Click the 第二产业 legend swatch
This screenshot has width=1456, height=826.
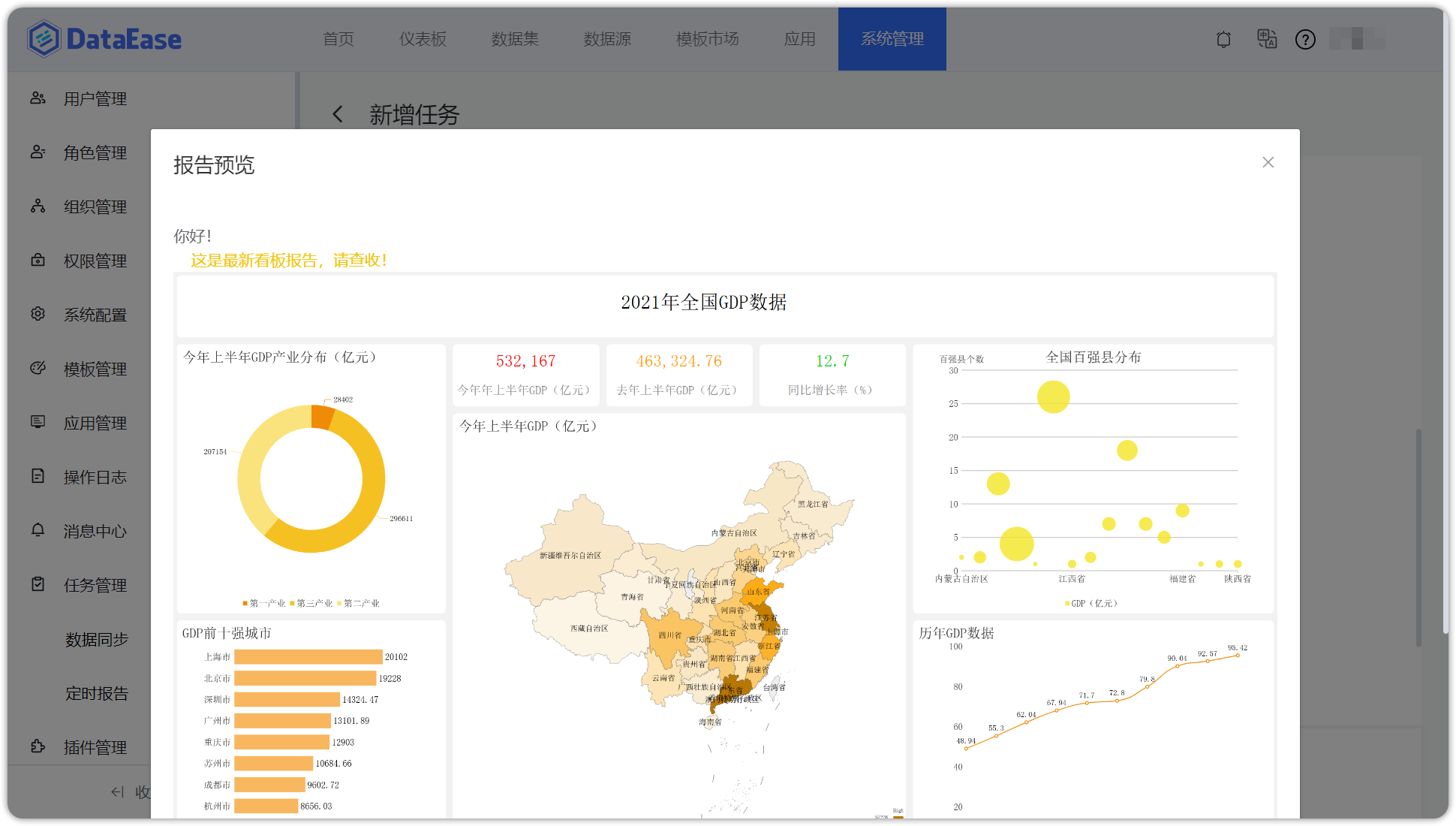tap(339, 603)
